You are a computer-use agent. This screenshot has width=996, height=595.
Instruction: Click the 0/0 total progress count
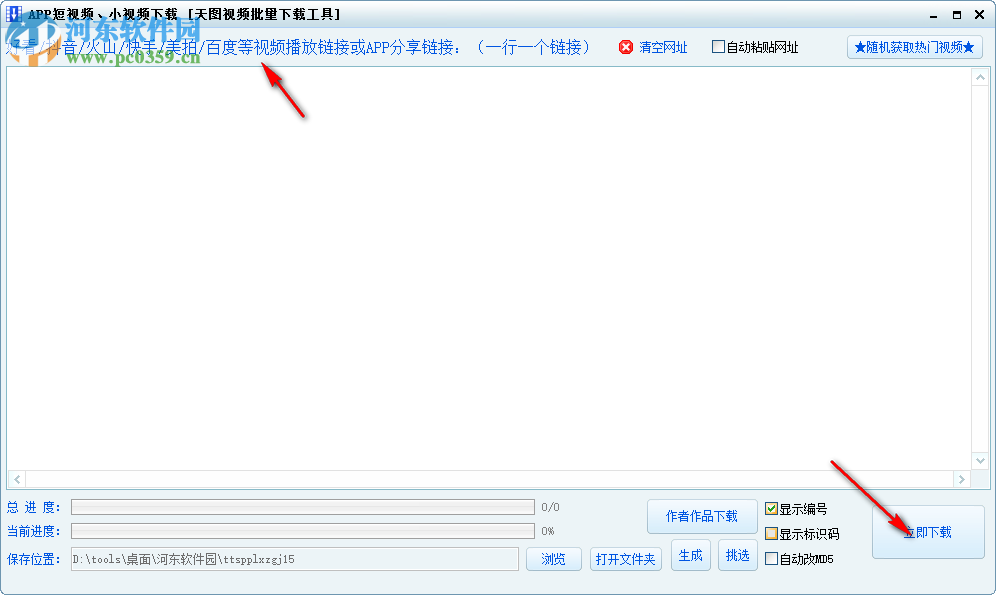tap(550, 507)
